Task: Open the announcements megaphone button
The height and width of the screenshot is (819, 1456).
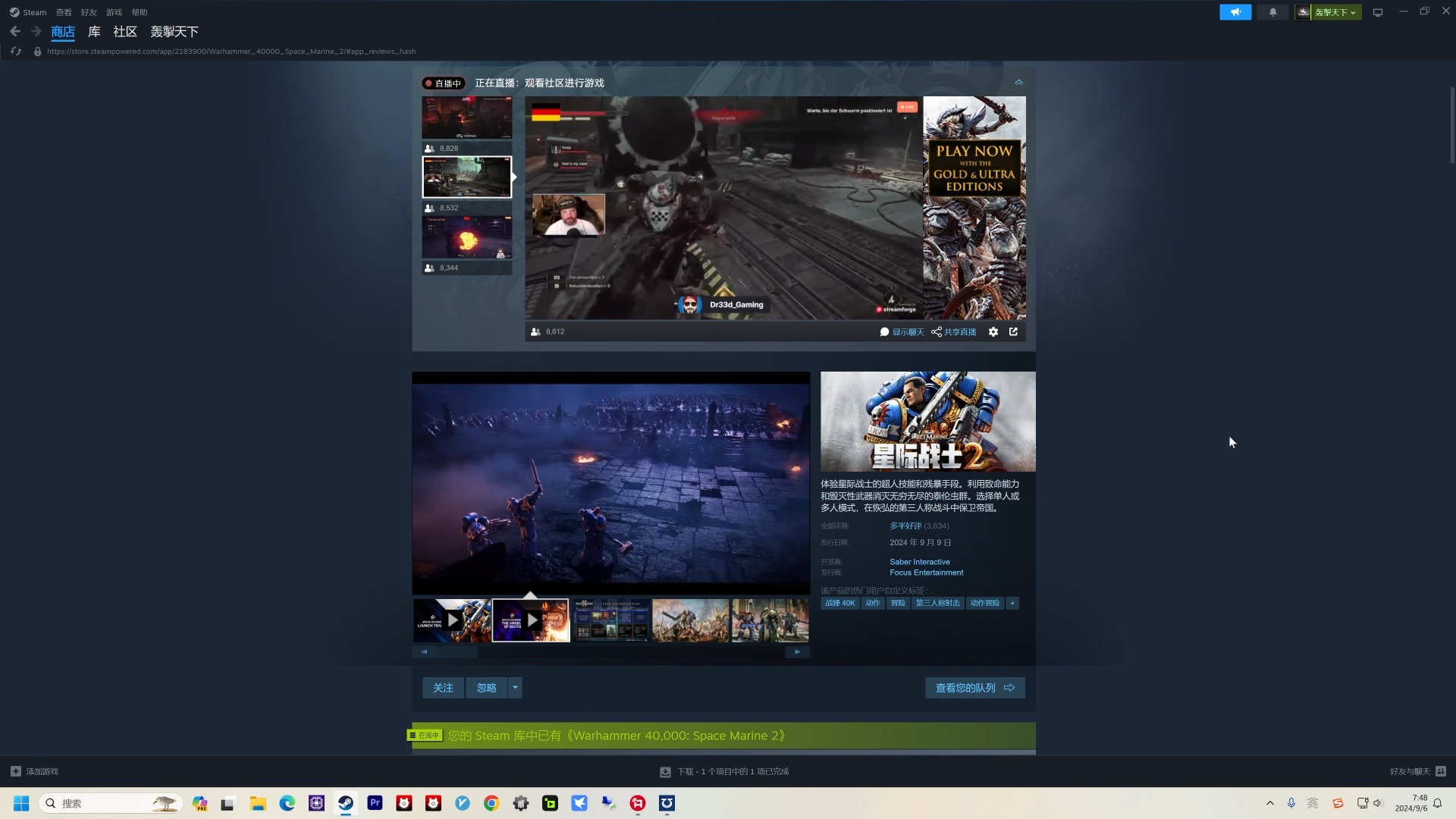Action: click(1235, 12)
